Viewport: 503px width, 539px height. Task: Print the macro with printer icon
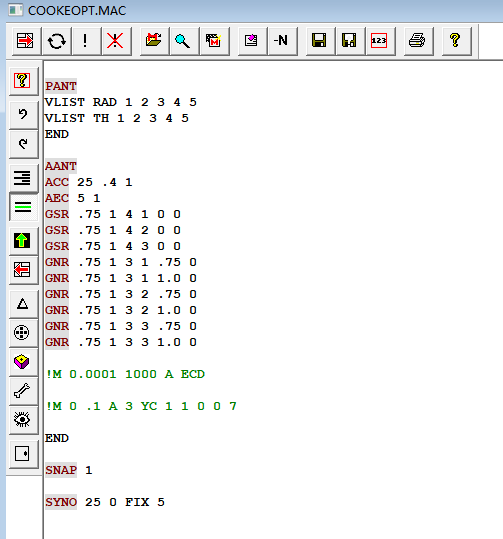coord(418,41)
